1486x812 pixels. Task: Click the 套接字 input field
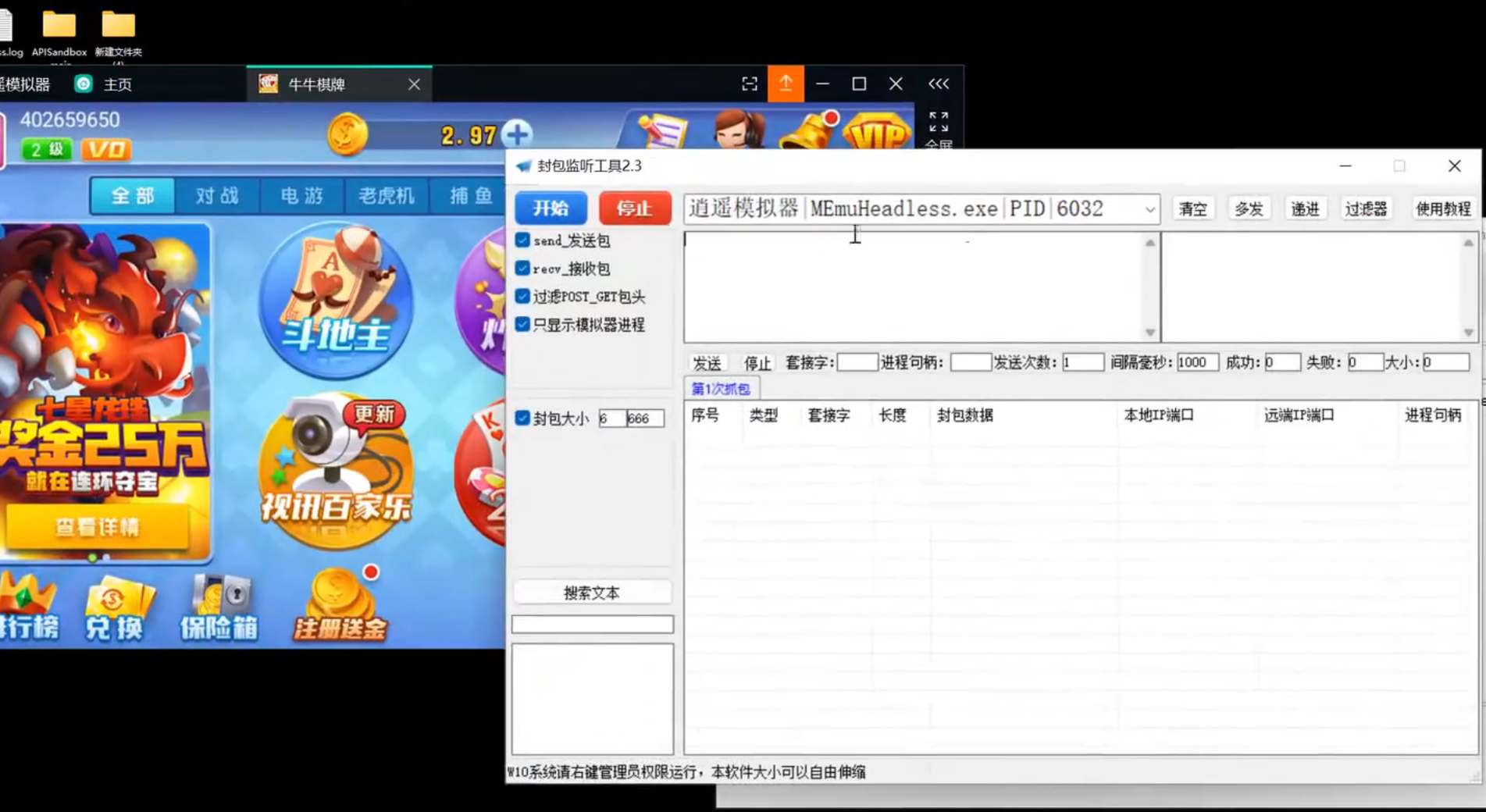(857, 362)
